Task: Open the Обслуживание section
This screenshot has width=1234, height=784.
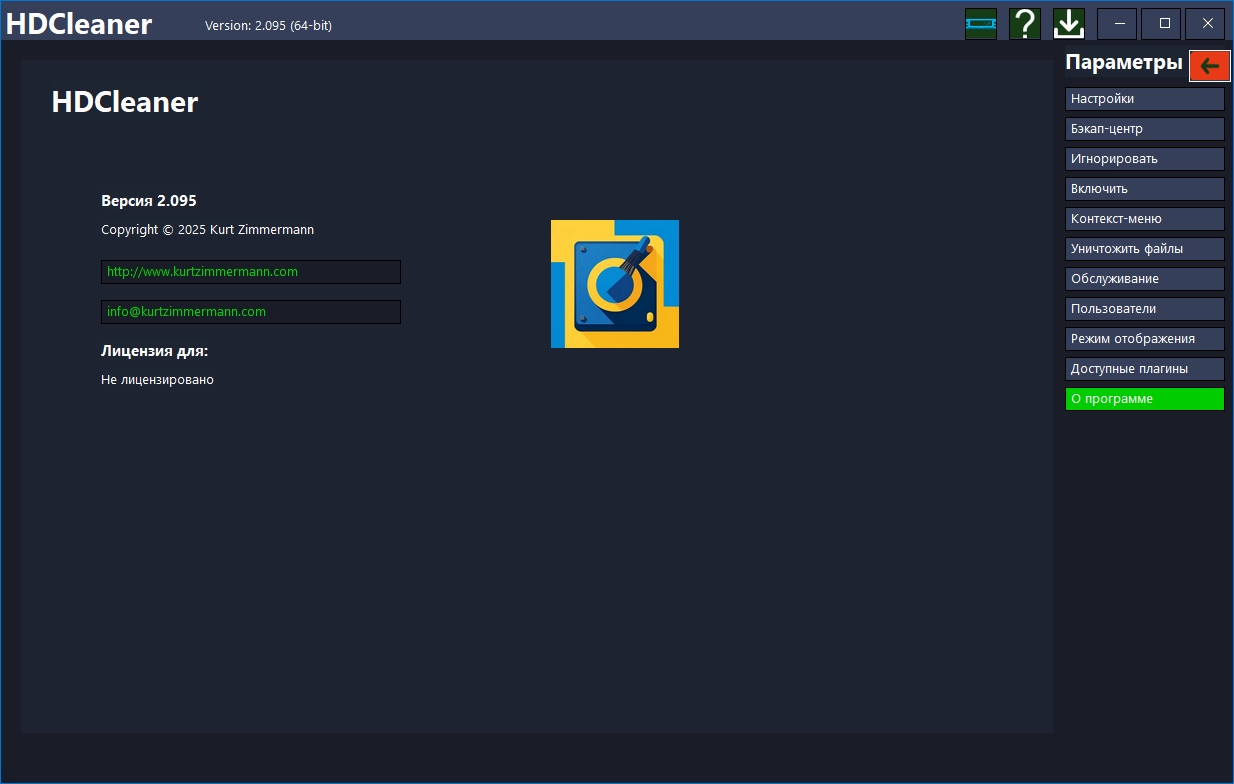Action: [x=1145, y=279]
